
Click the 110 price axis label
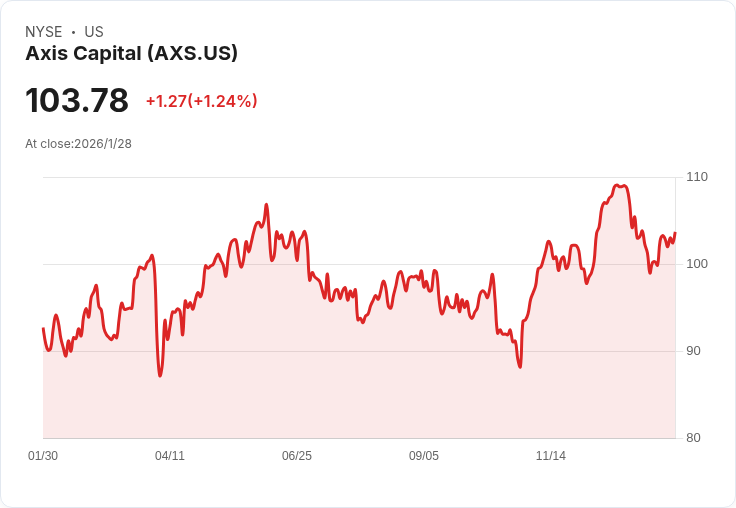697,177
